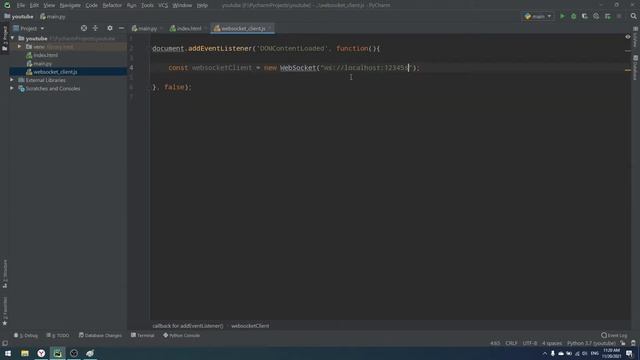Select the websocket_client.js editor tab
This screenshot has height=360, width=640.
pos(242,29)
